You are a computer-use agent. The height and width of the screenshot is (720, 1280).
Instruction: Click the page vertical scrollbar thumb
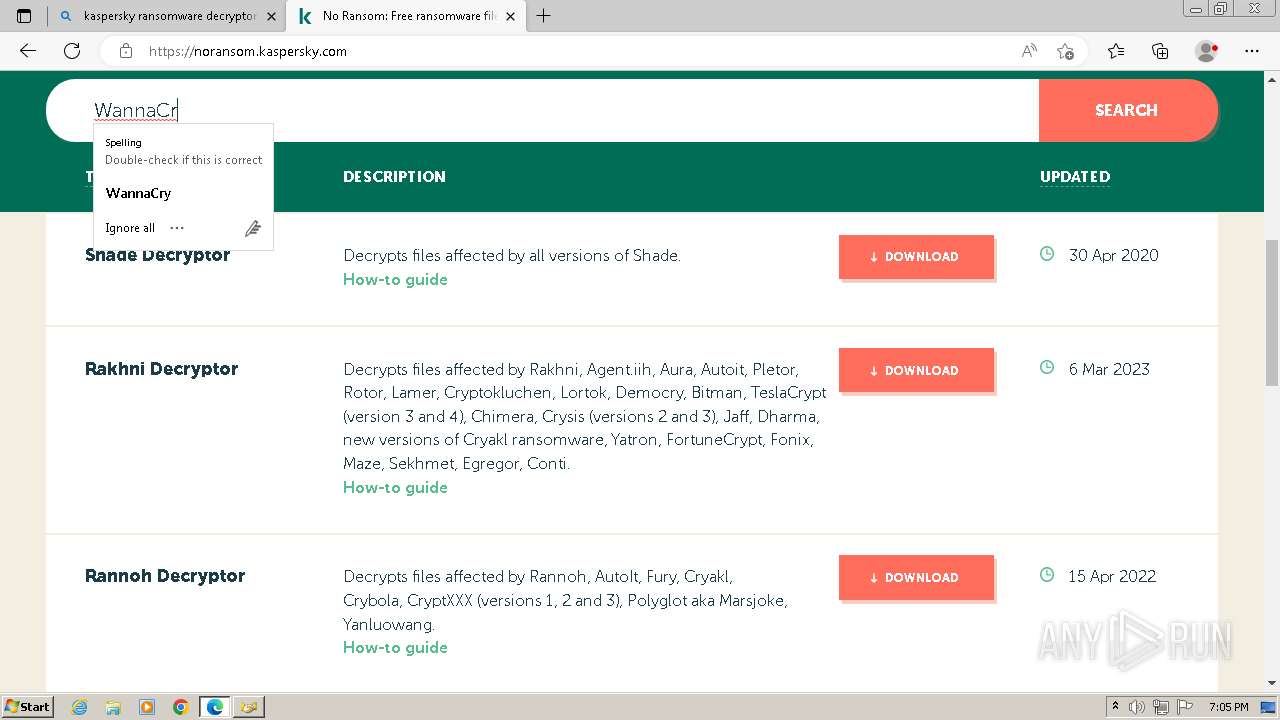(1271, 312)
